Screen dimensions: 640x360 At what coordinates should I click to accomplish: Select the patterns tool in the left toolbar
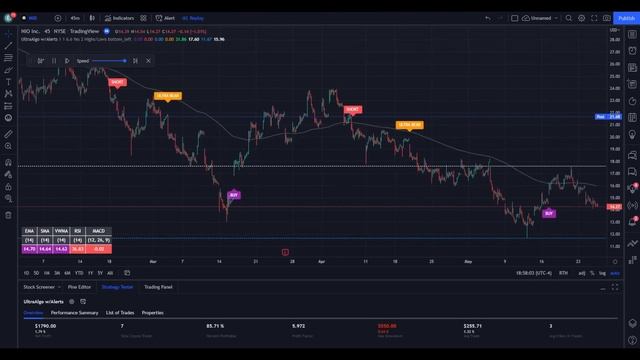click(8, 94)
